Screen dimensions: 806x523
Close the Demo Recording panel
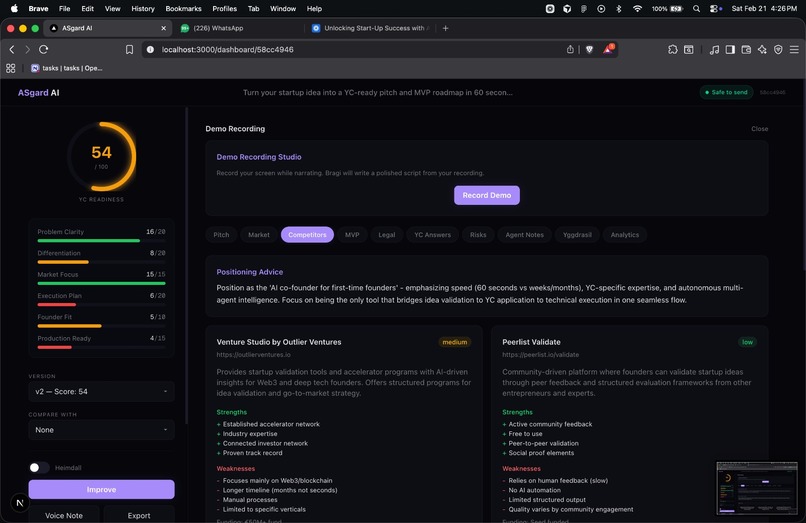[759, 129]
